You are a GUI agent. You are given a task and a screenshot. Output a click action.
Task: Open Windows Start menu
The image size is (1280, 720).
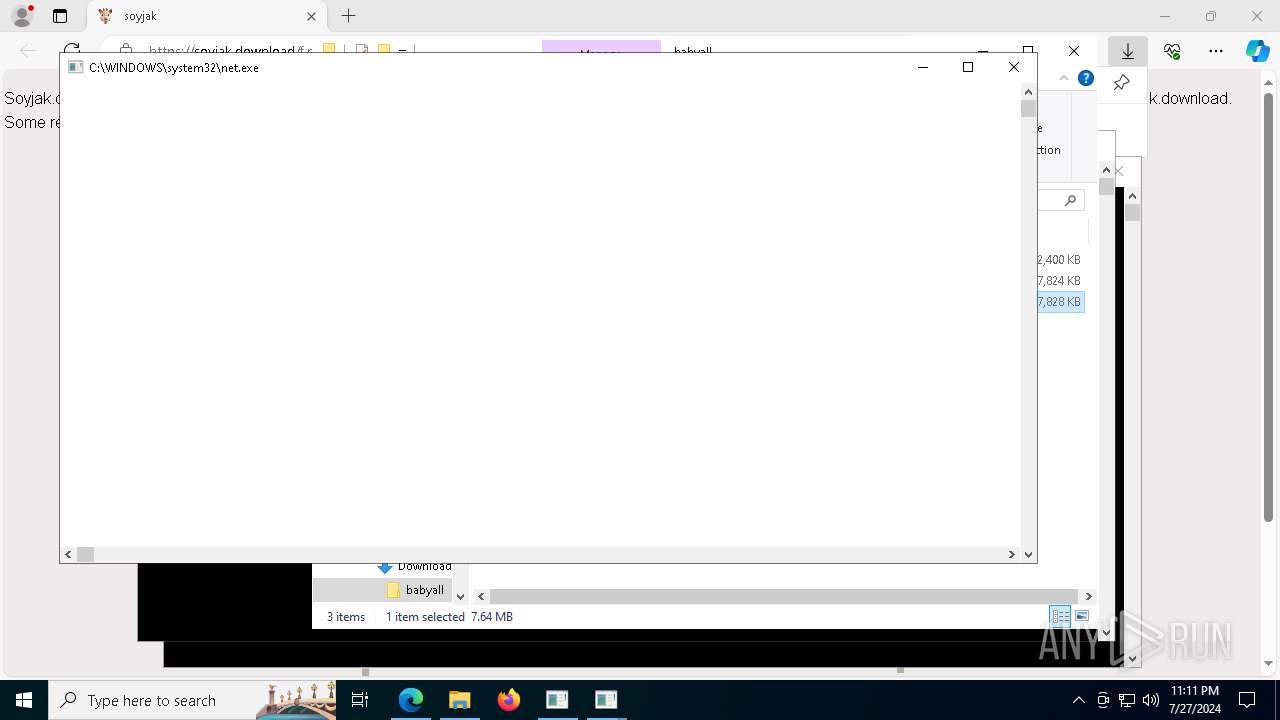[24, 700]
